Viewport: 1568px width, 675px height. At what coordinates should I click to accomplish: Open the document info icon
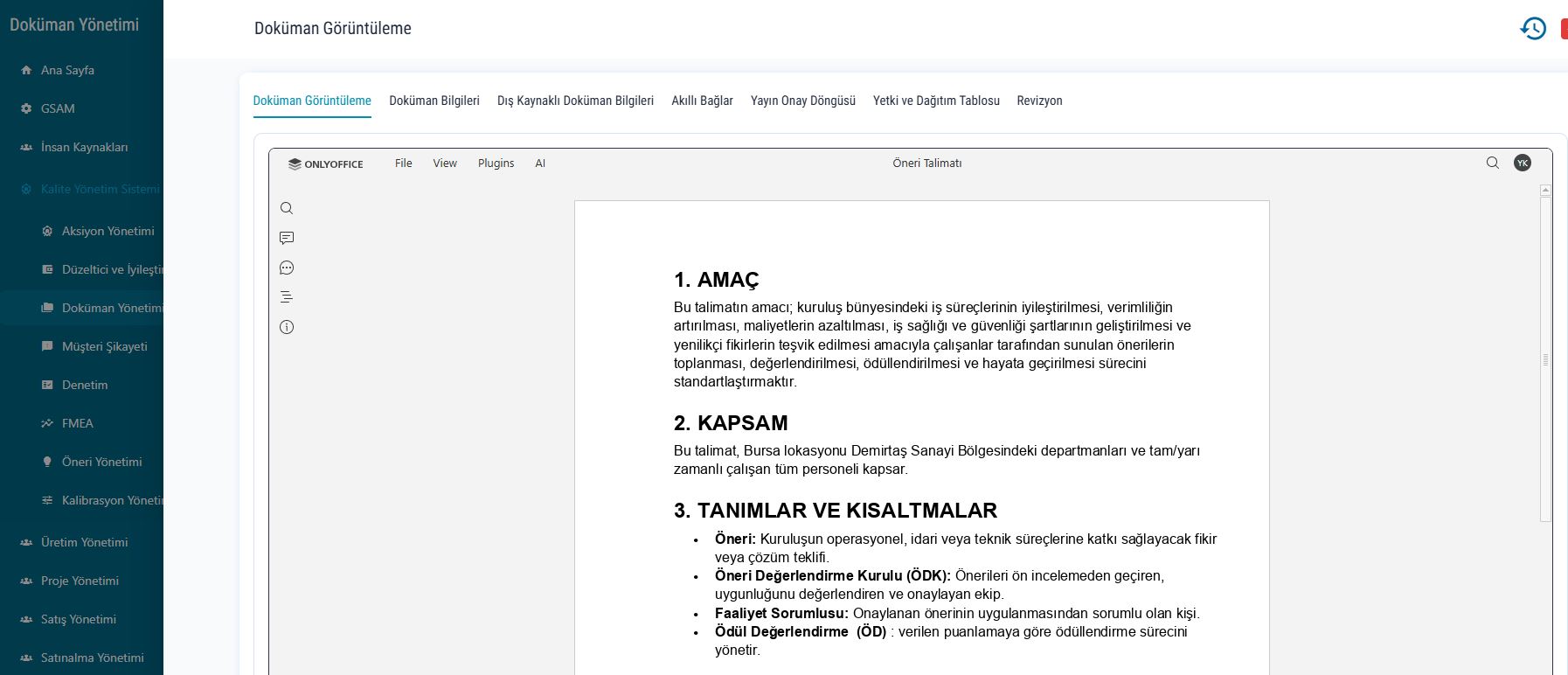pos(287,327)
